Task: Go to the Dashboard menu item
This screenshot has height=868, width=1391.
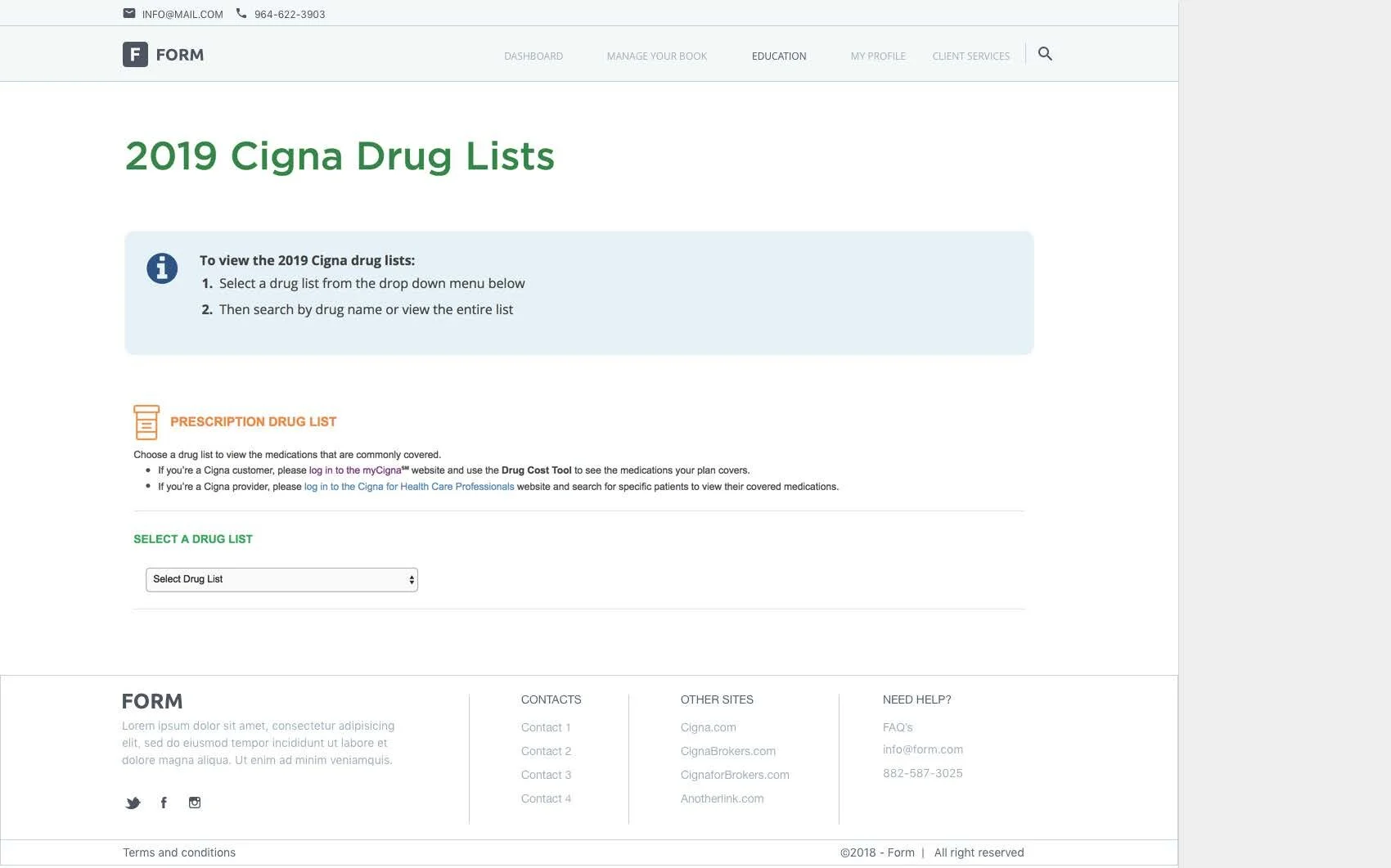Action: pyautogui.click(x=533, y=56)
